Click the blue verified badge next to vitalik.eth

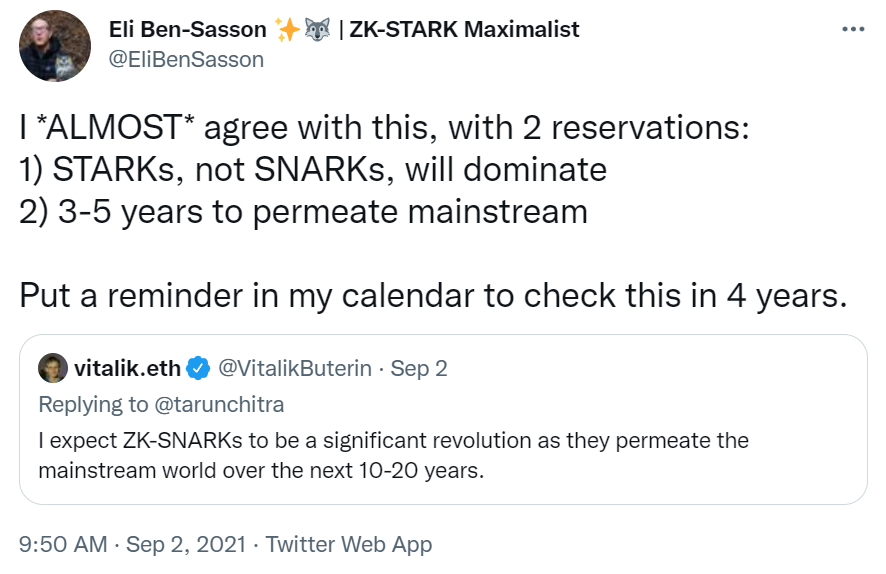pos(198,369)
